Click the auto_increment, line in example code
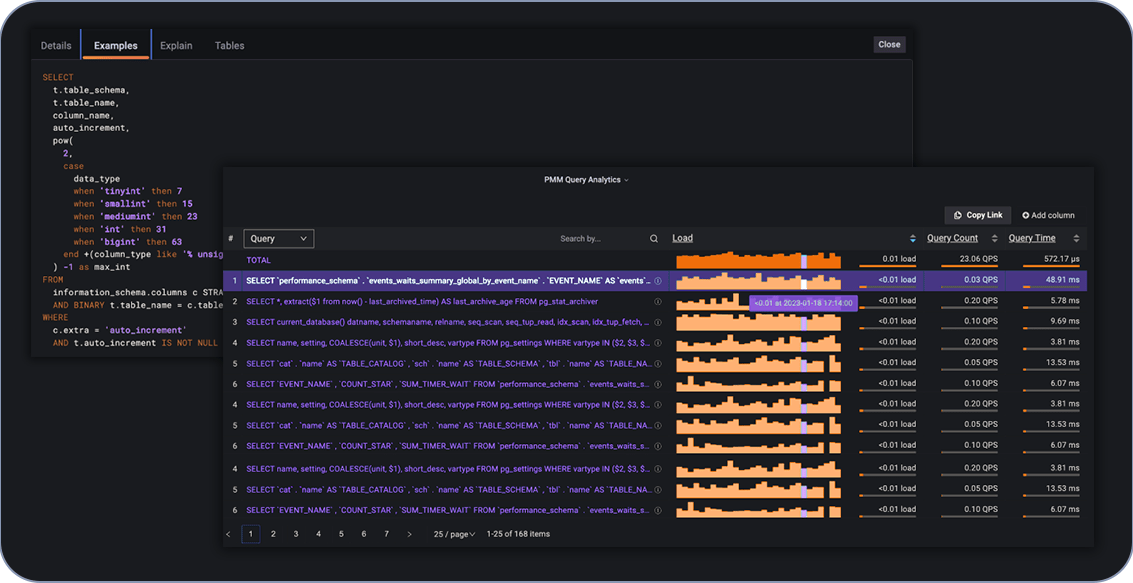Screen dimensions: 1133x583 tap(91, 128)
